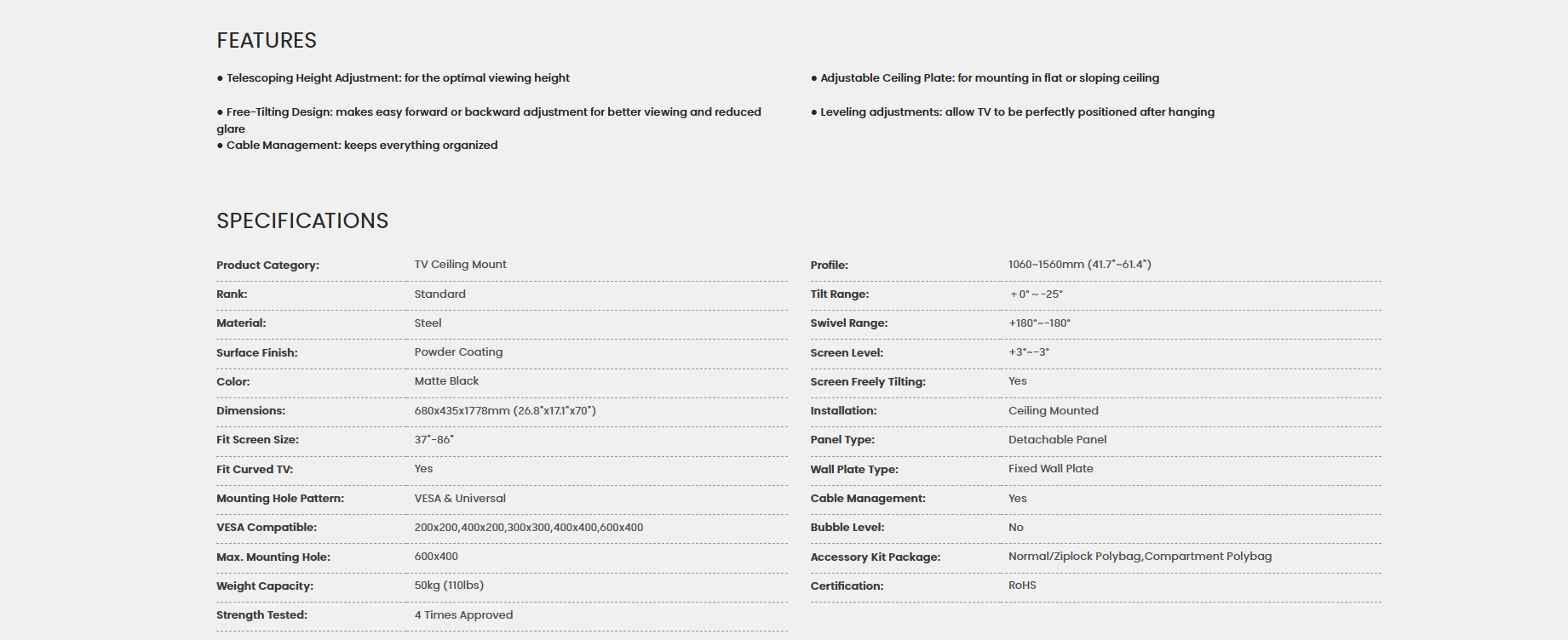Click the Detachable Panel value
The height and width of the screenshot is (640, 1568).
1058,440
